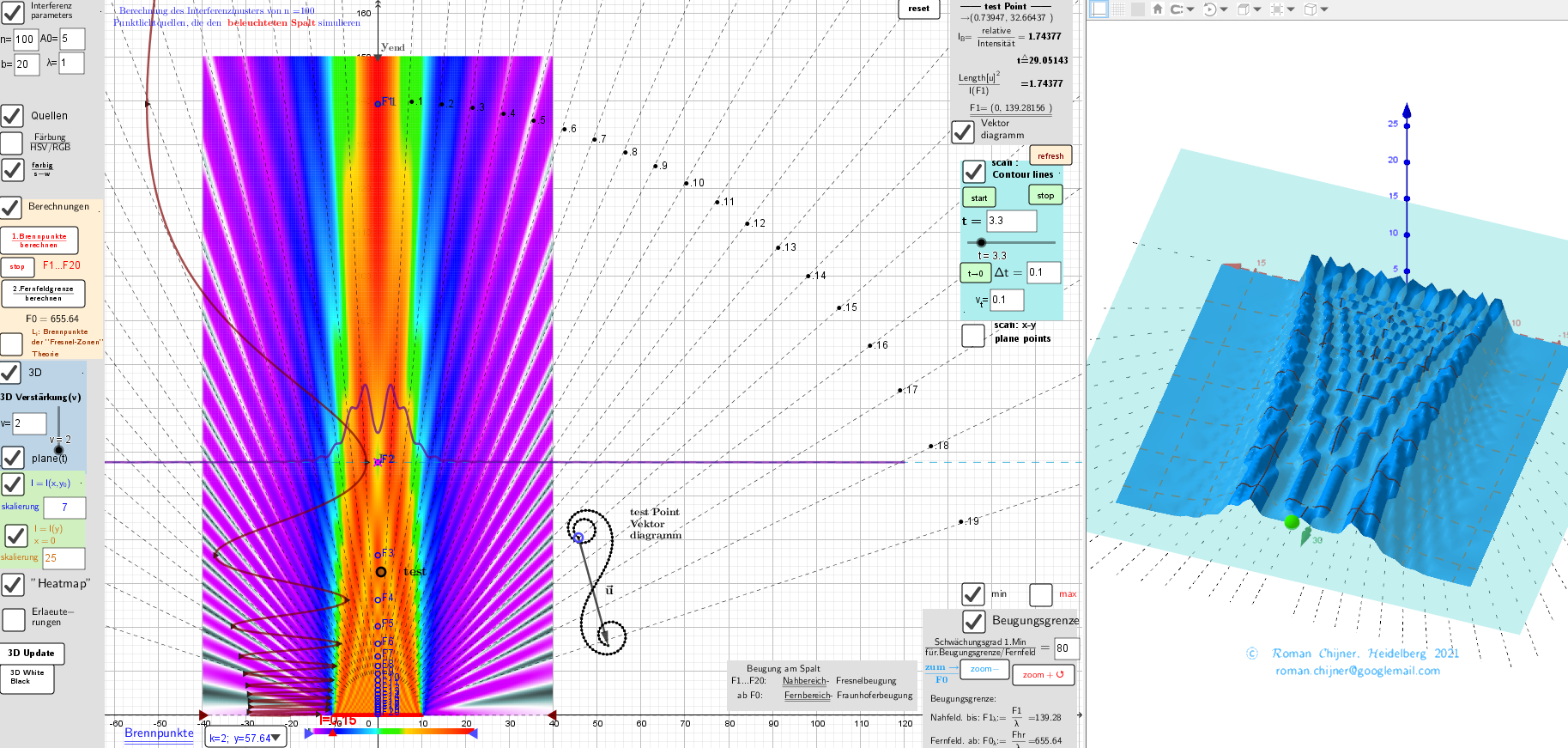Click the Yend marker arrow atop axis
The width and height of the screenshot is (1568, 748).
click(378, 58)
